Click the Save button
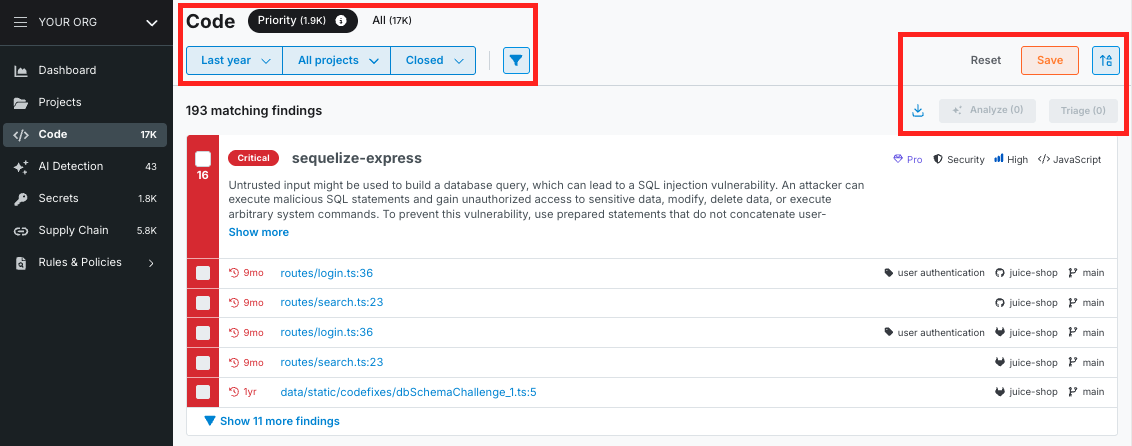Image resolution: width=1132 pixels, height=446 pixels. (1050, 60)
